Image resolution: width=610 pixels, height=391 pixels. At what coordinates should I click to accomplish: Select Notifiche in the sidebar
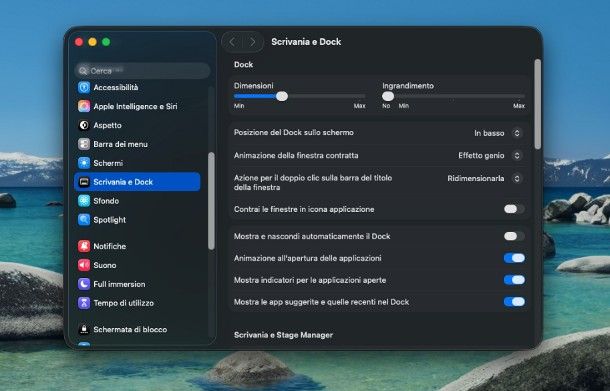pos(137,246)
